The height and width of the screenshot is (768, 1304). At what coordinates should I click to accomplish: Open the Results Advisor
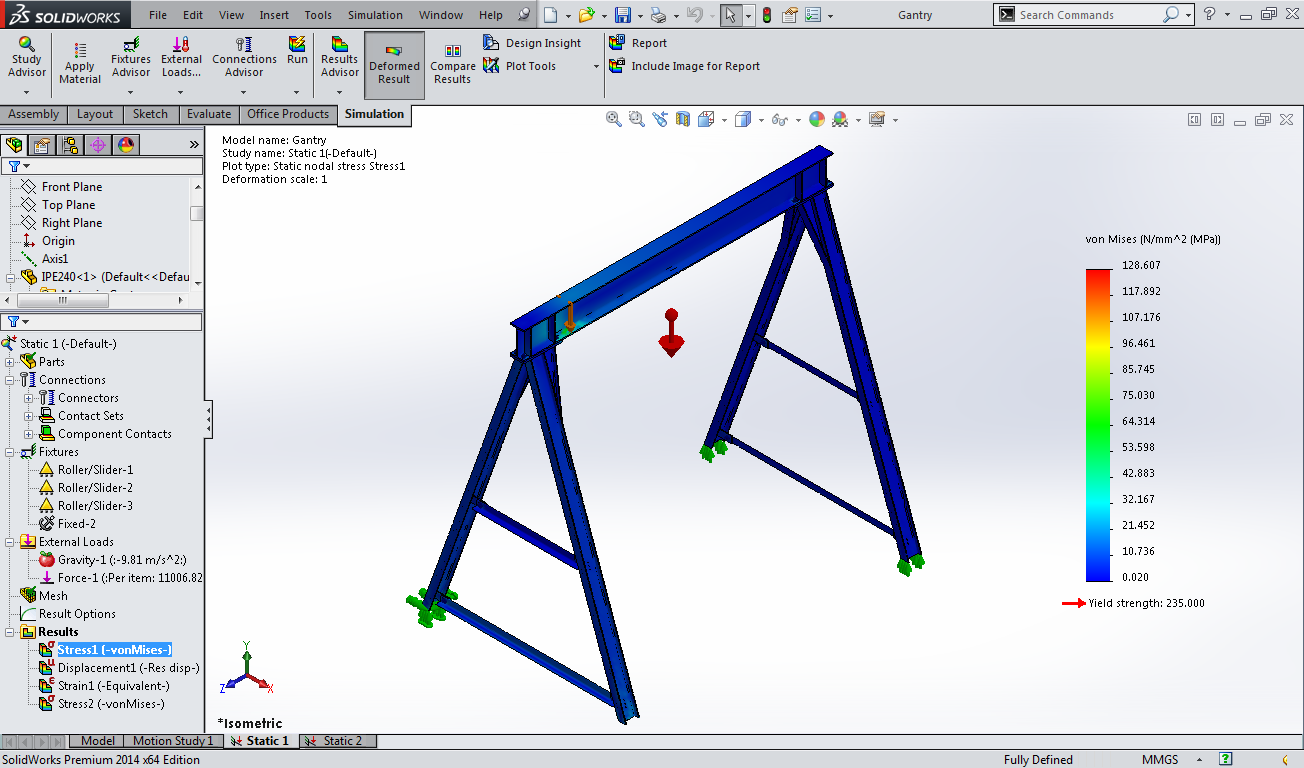tap(340, 57)
